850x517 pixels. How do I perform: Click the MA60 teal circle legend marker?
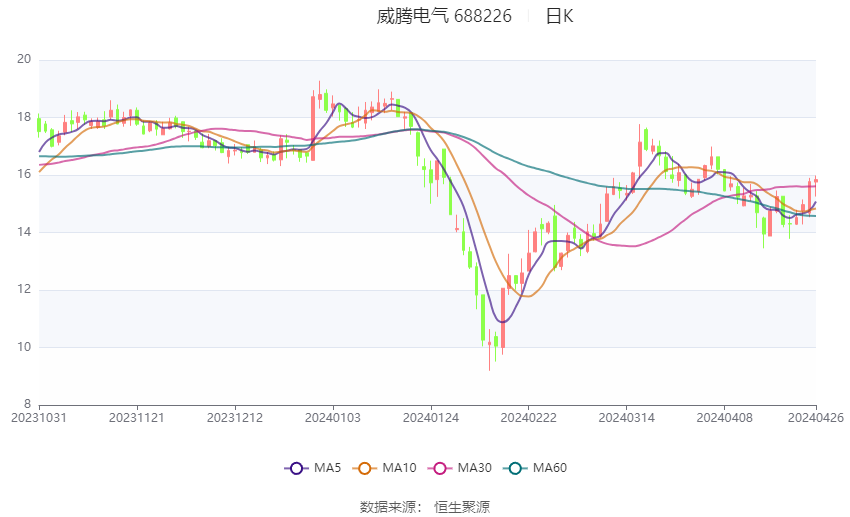pos(513,468)
